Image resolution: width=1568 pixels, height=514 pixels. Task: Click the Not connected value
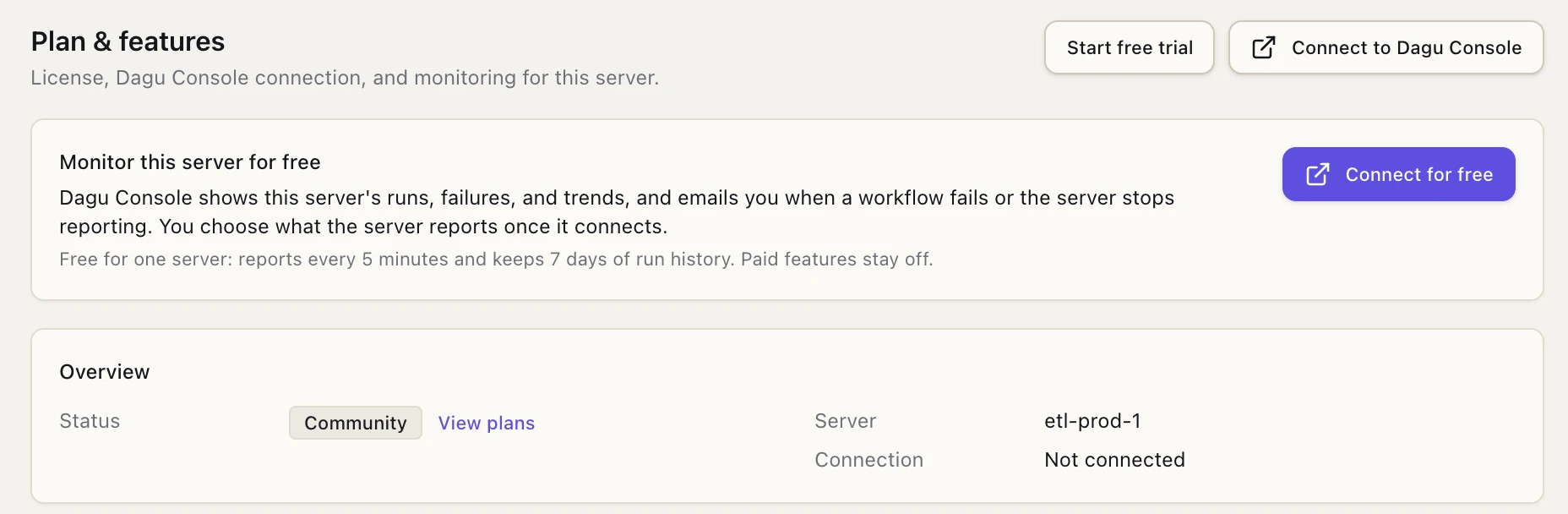(1114, 460)
